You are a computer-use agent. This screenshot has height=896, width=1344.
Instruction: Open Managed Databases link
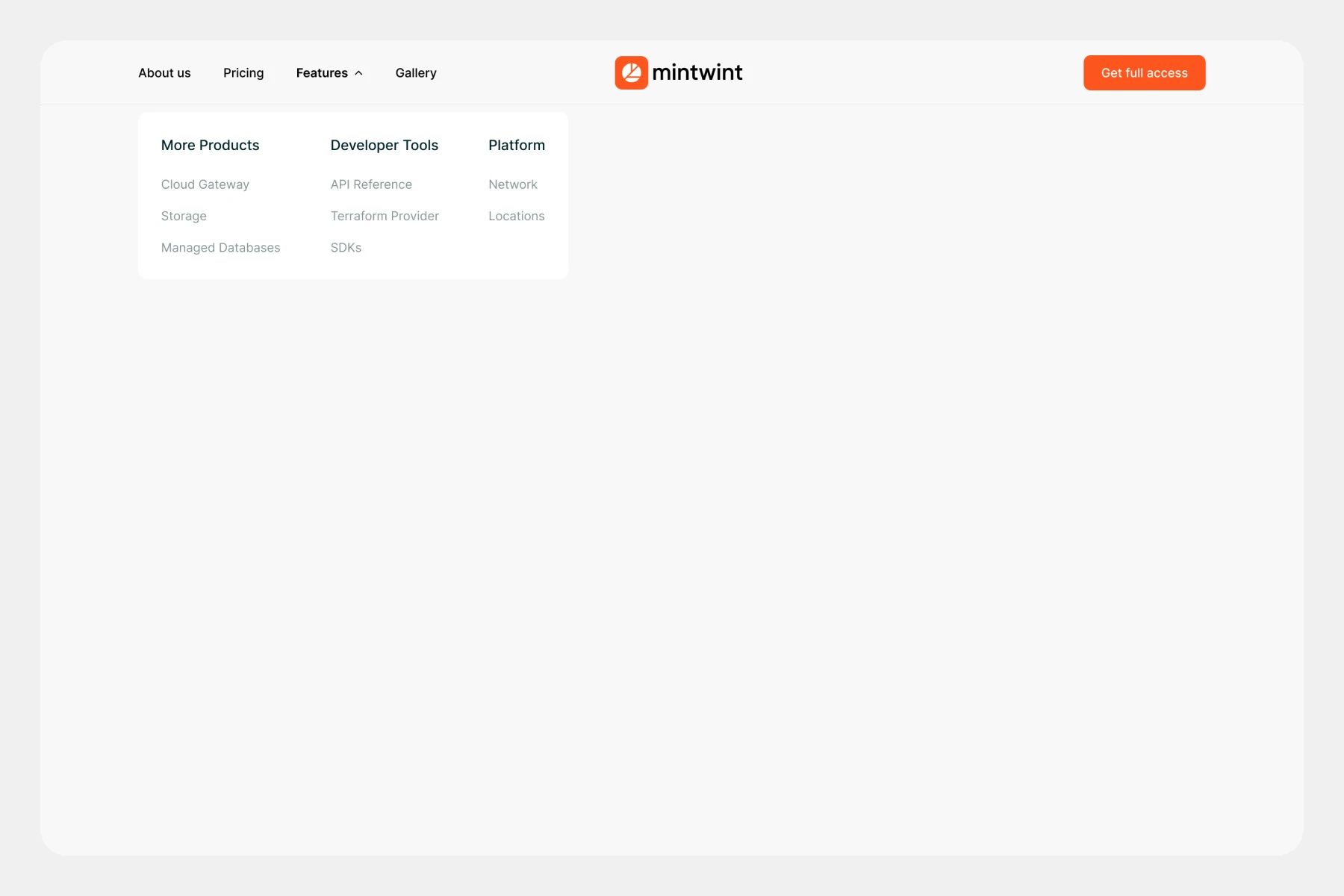[220, 248]
